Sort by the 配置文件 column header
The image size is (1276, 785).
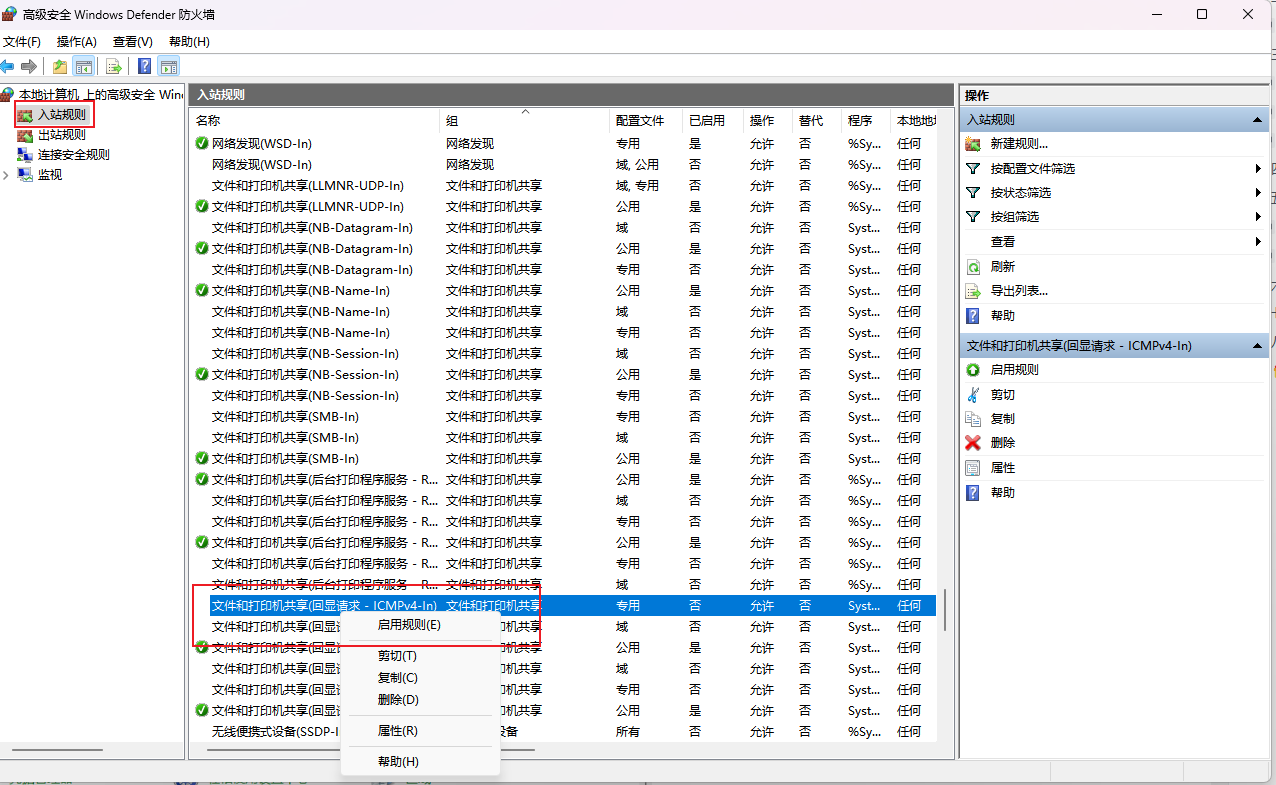pos(646,120)
